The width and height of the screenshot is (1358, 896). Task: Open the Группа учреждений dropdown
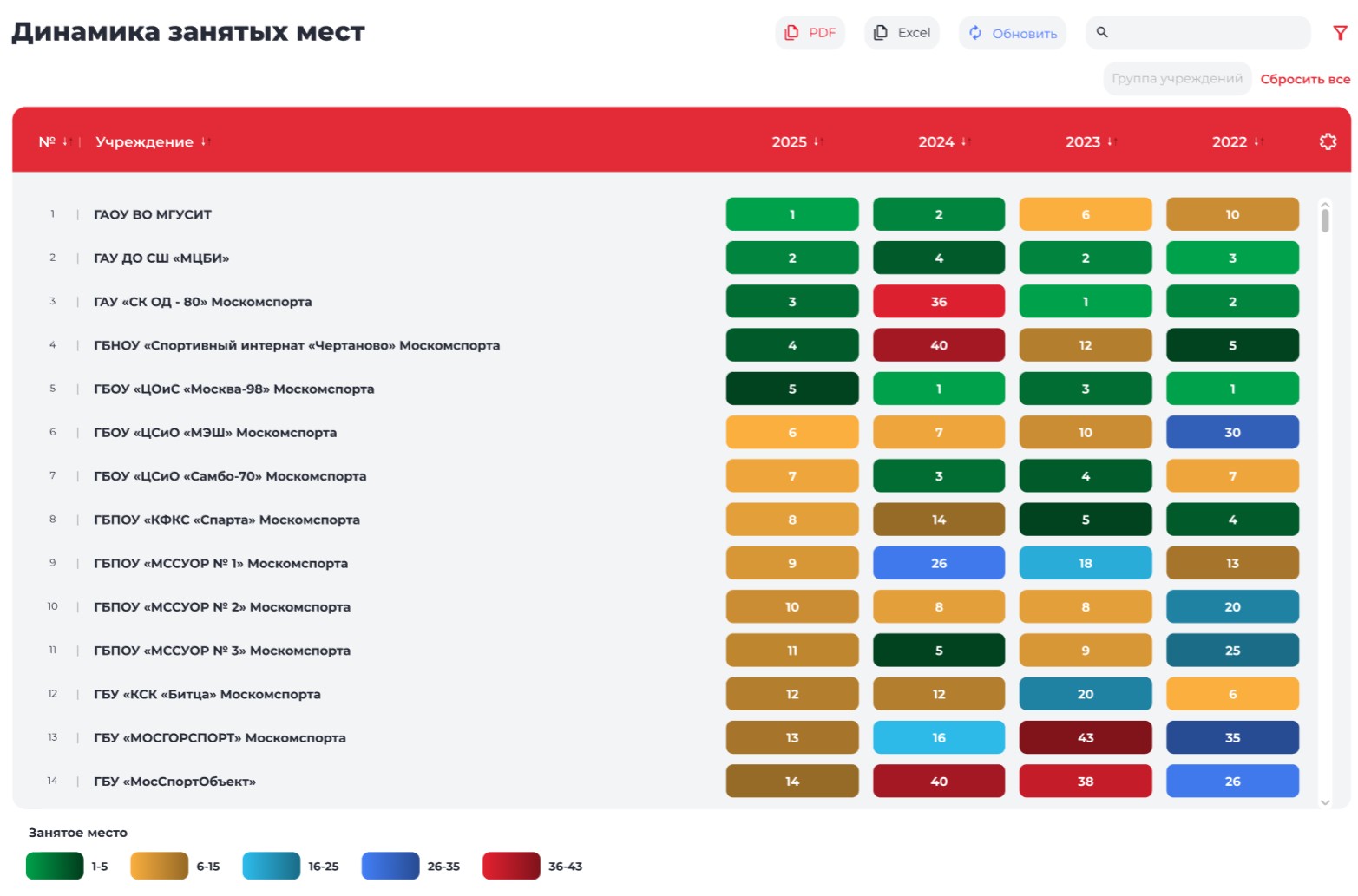click(x=1177, y=79)
